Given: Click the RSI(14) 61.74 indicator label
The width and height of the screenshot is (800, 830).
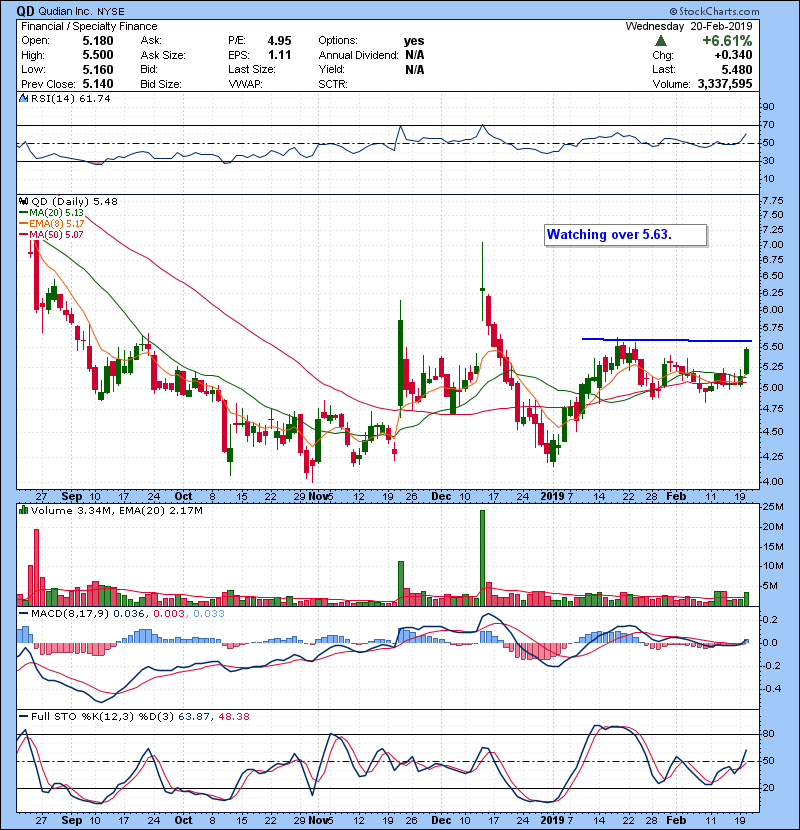Looking at the screenshot, I should (x=70, y=98).
